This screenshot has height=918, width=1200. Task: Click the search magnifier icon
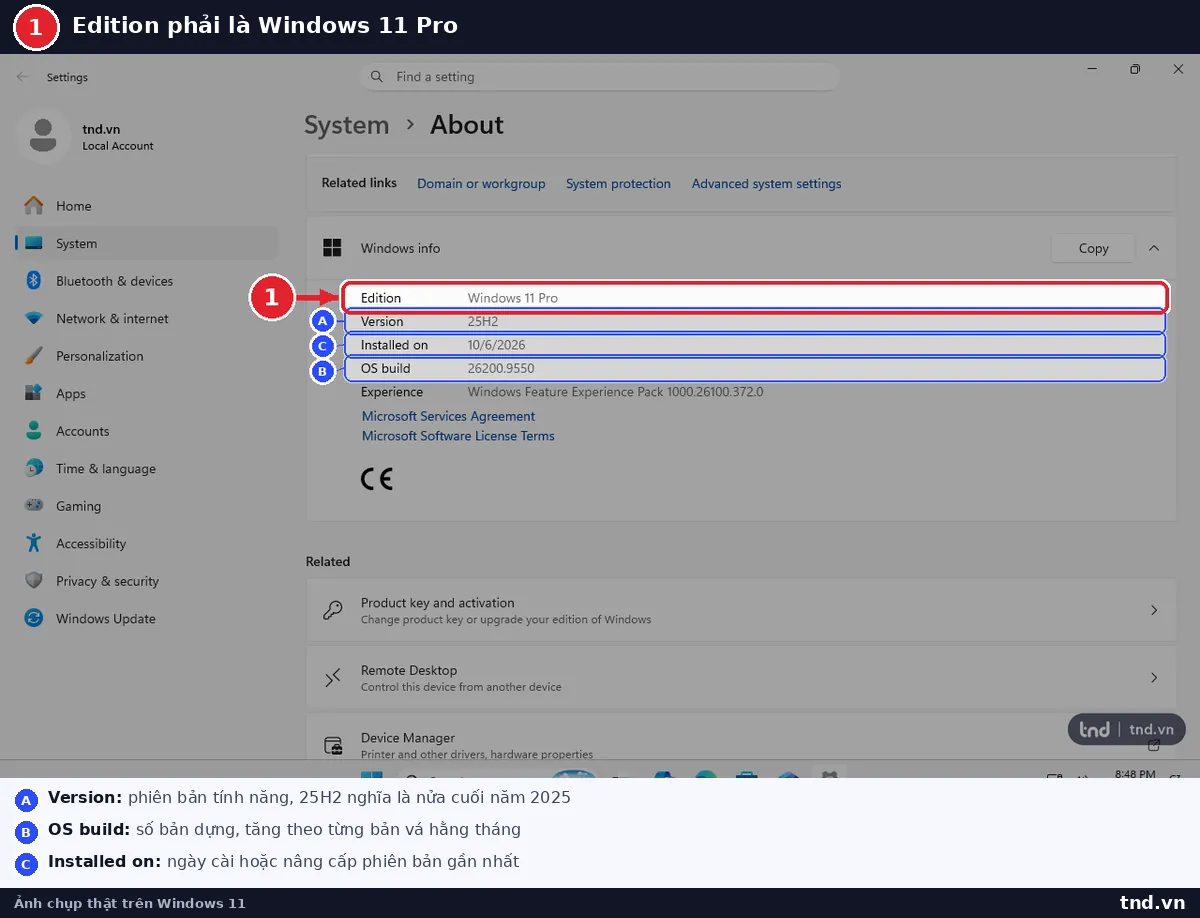point(377,77)
